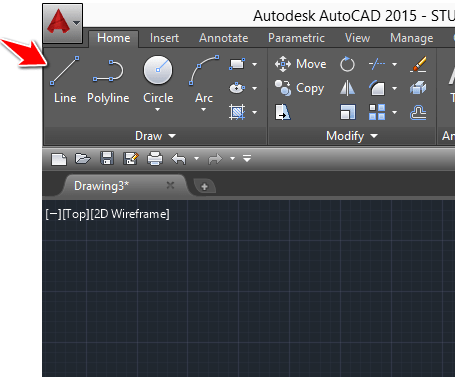Viewport: 456px width, 377px height.
Task: Open the Circle options dropdown arrow
Action: pos(157,109)
